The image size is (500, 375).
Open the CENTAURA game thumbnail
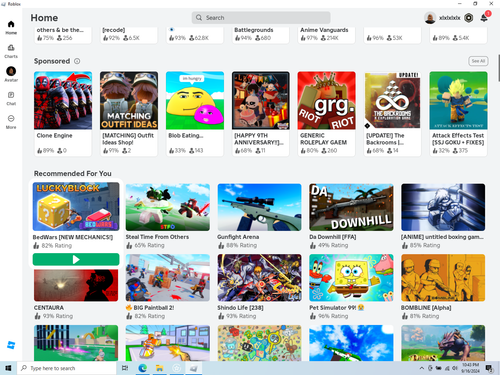tap(76, 285)
